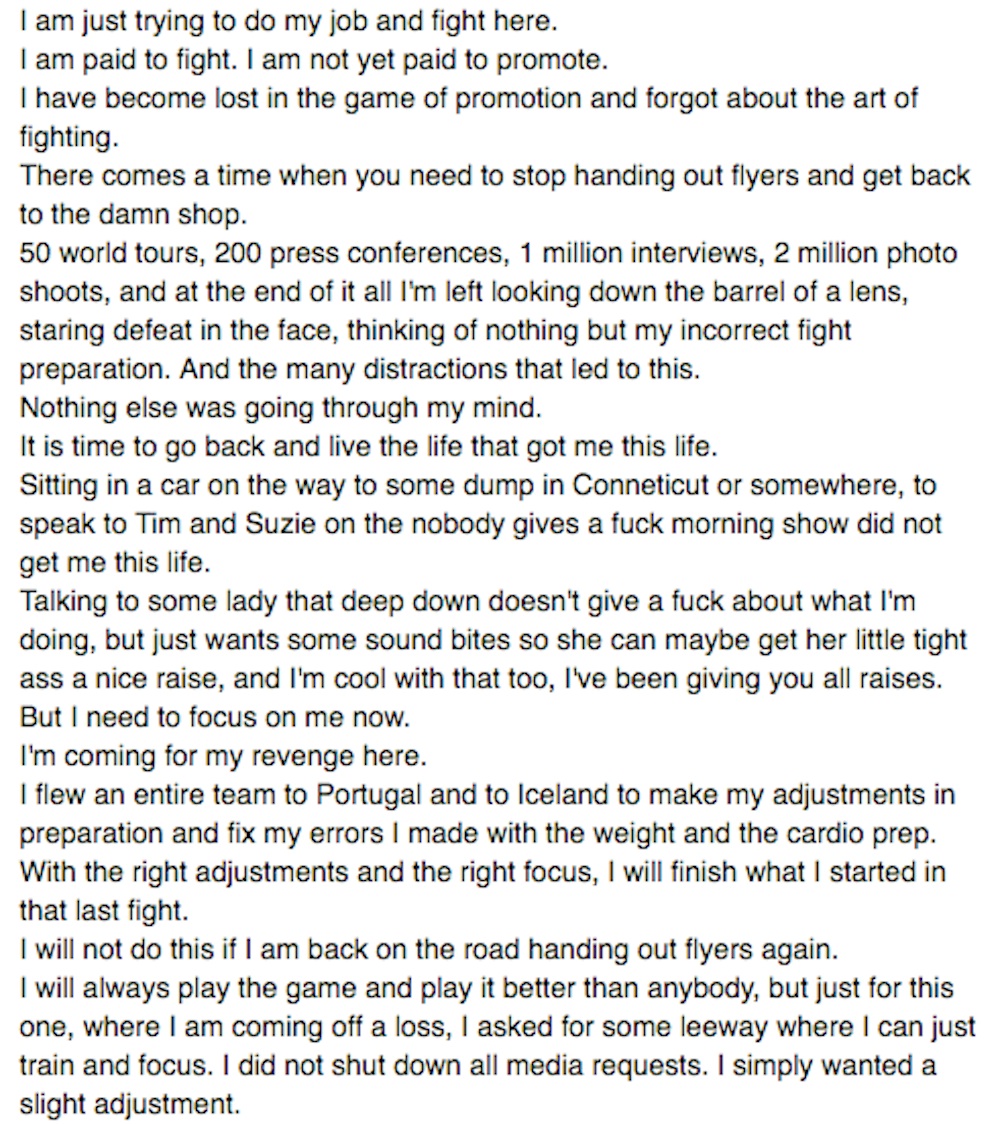
Task: Click the line 'Nothing else was going through my mind'
Action: [x=280, y=408]
